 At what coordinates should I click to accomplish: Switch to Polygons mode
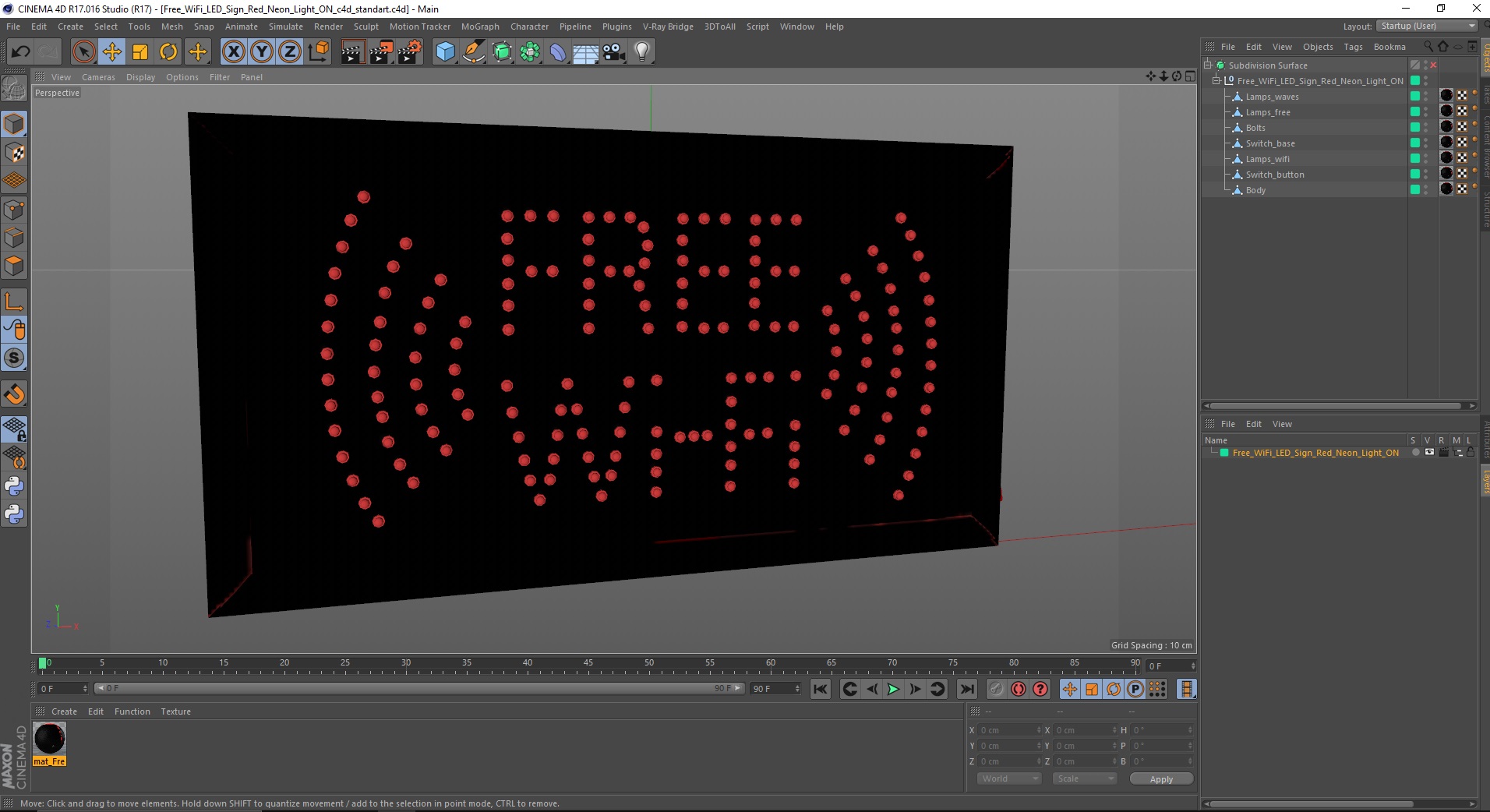coord(14,267)
